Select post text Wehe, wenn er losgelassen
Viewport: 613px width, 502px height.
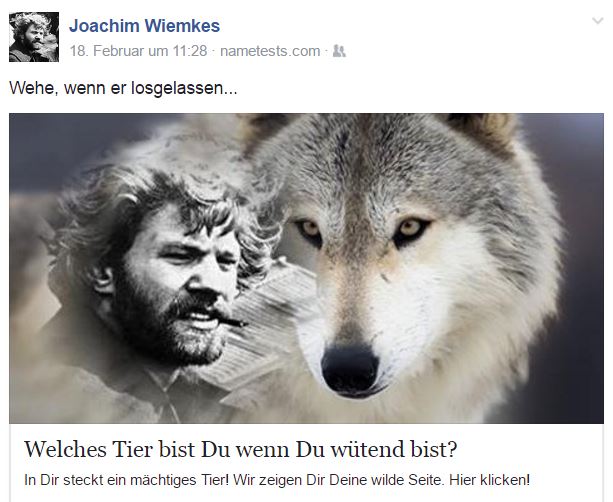[x=123, y=88]
